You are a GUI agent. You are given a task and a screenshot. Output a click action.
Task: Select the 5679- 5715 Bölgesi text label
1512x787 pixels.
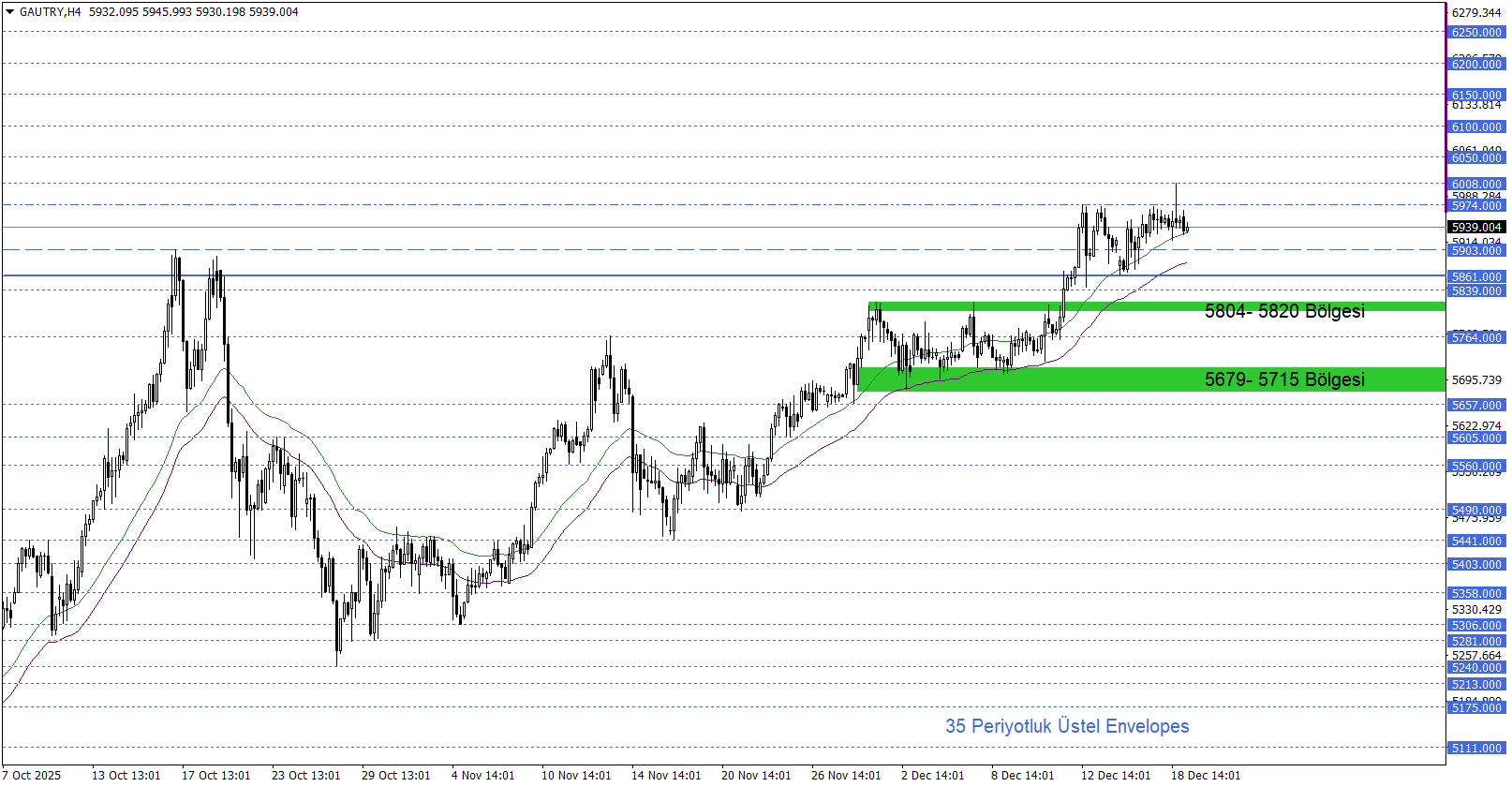[x=1283, y=379]
